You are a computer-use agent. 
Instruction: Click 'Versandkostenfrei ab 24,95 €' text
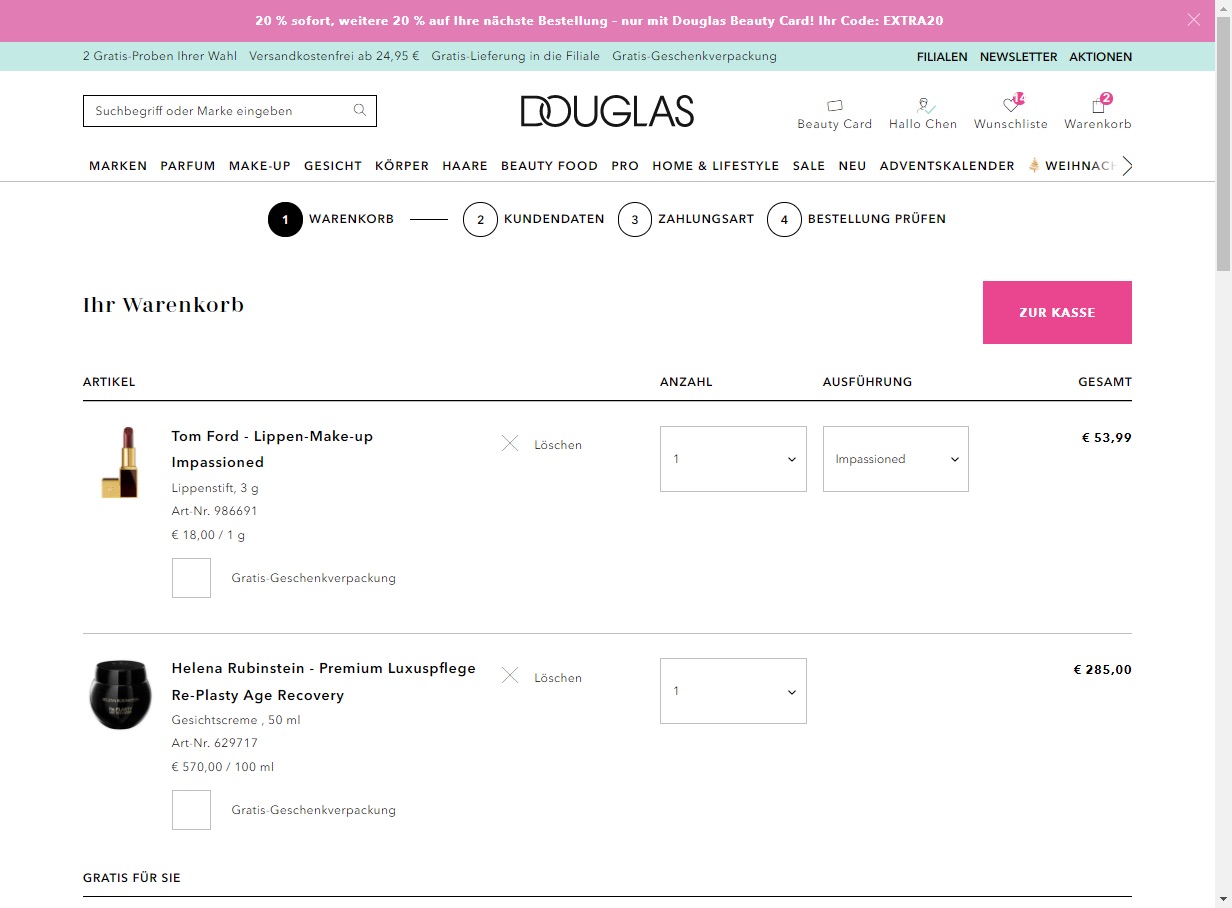pos(335,57)
